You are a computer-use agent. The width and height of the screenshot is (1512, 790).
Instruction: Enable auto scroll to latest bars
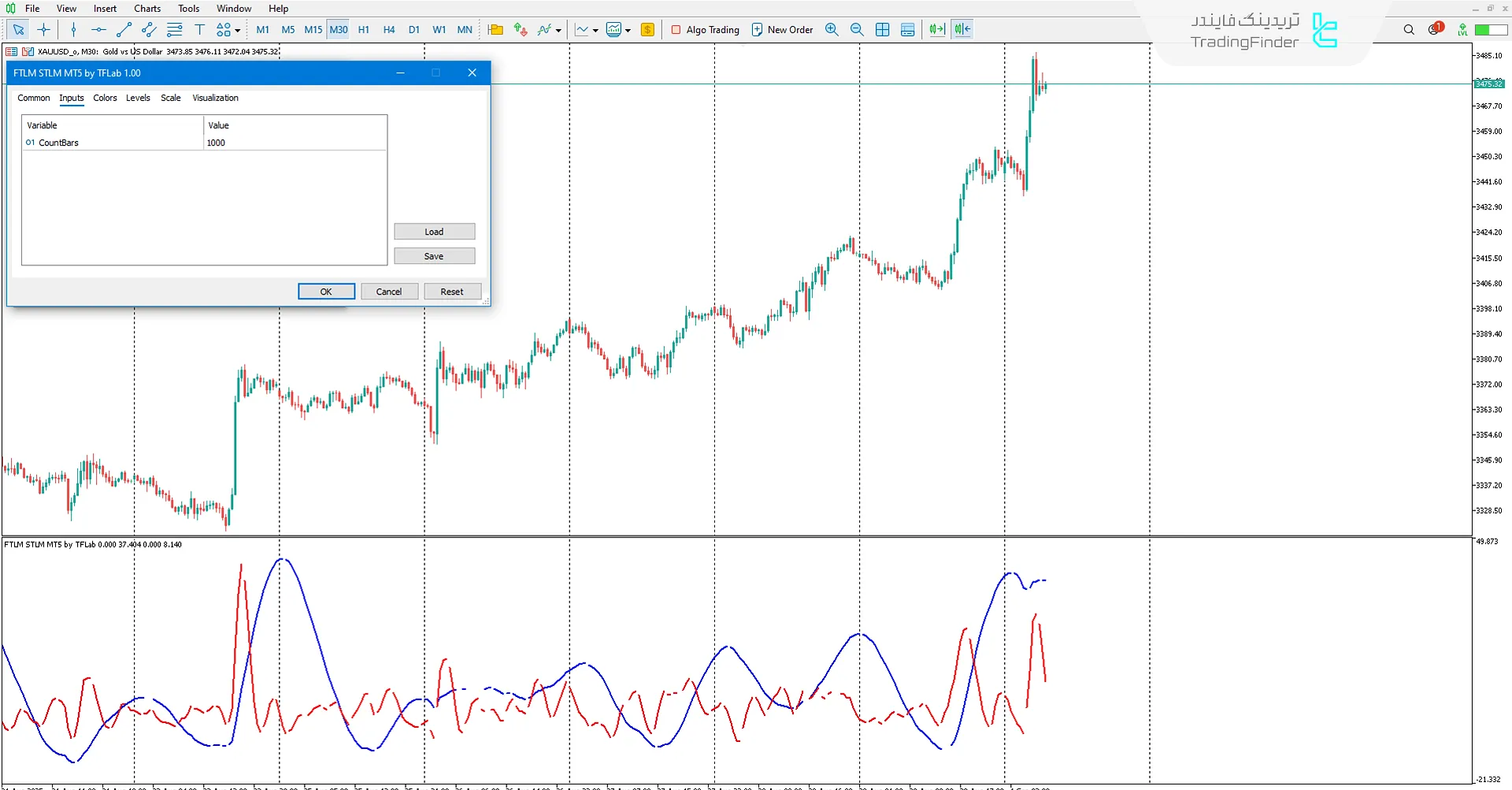pos(936,29)
